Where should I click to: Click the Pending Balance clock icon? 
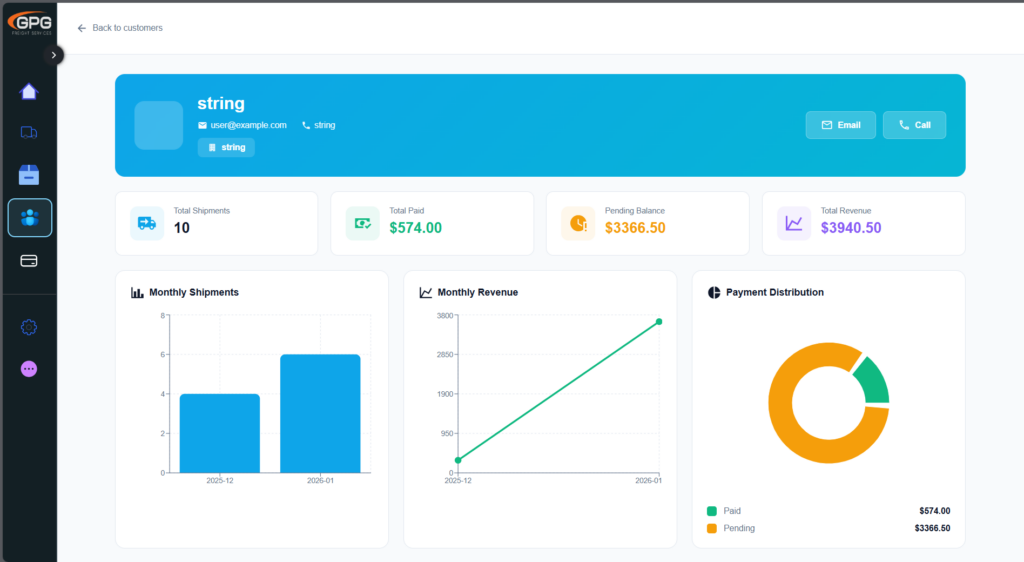point(578,223)
